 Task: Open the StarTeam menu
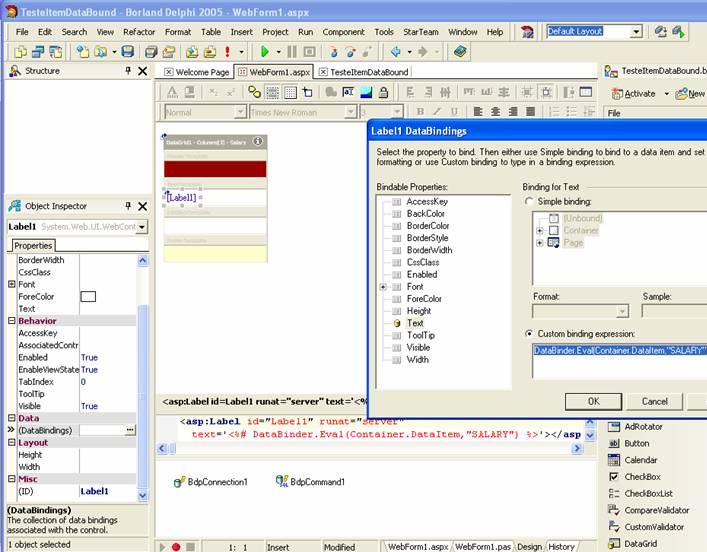[x=421, y=32]
